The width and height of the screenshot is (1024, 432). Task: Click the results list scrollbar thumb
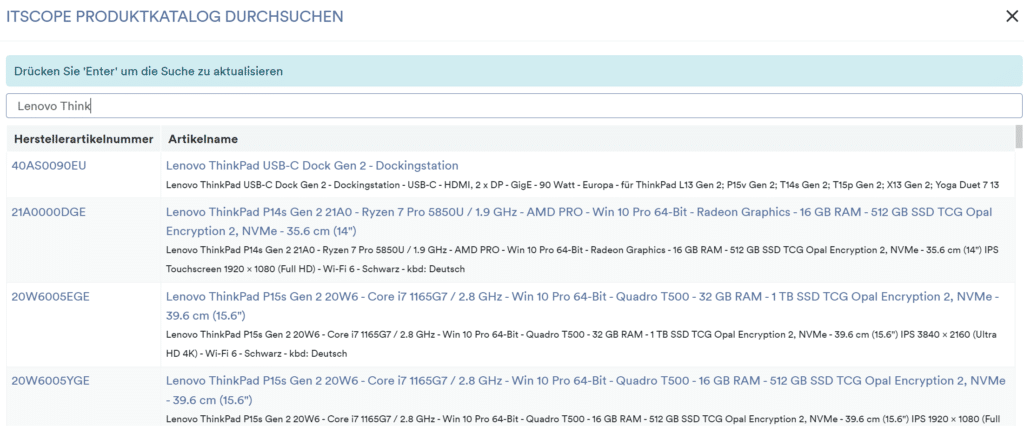coord(1019,137)
